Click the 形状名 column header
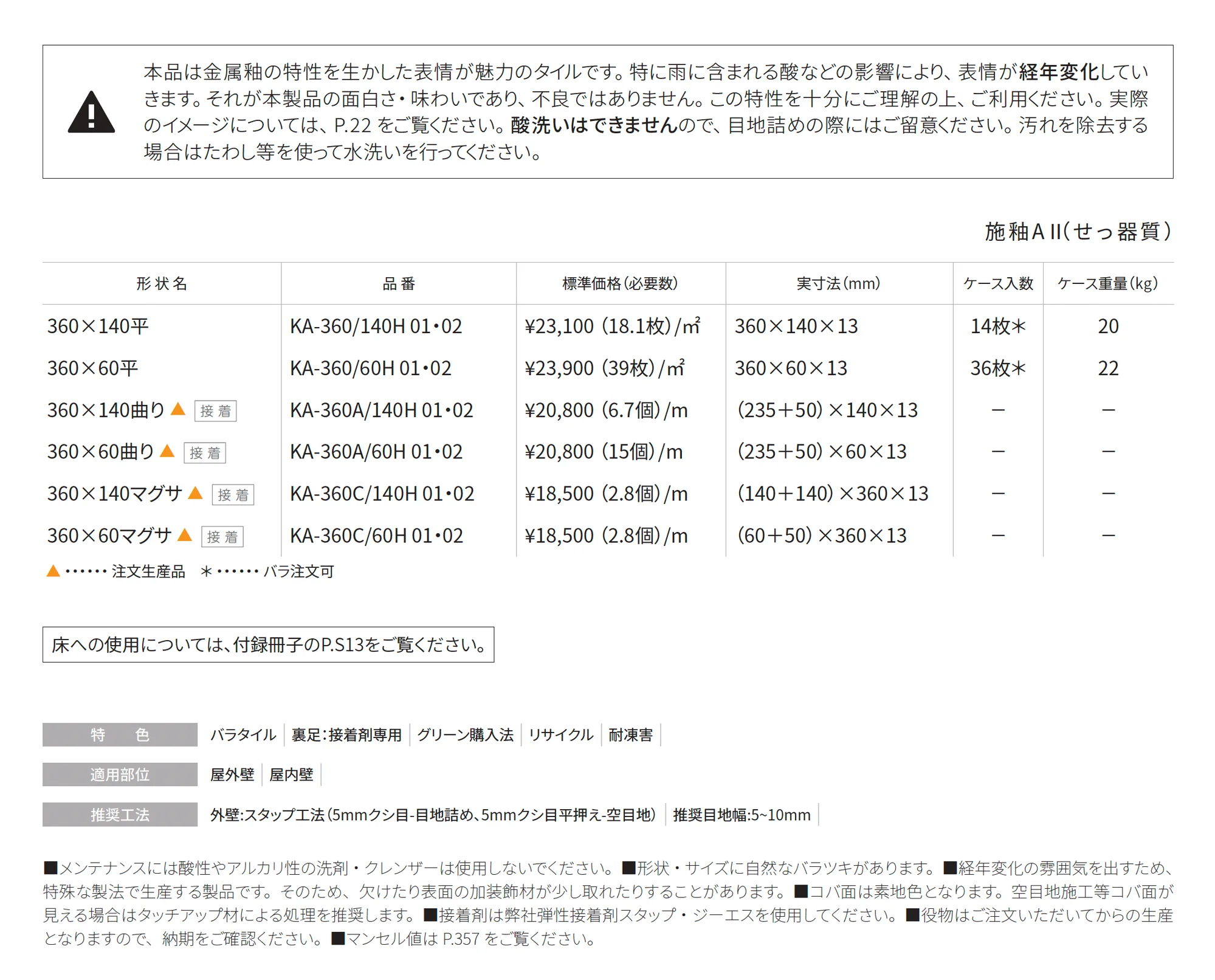This screenshot has width=1215, height=980. (162, 283)
